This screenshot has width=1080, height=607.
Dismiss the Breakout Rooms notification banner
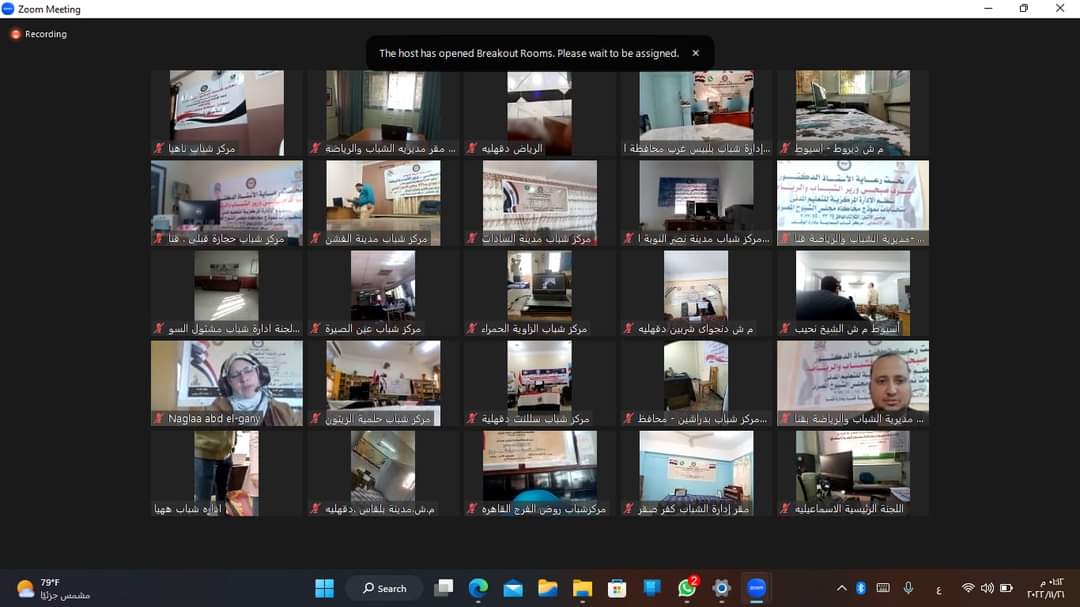[696, 53]
